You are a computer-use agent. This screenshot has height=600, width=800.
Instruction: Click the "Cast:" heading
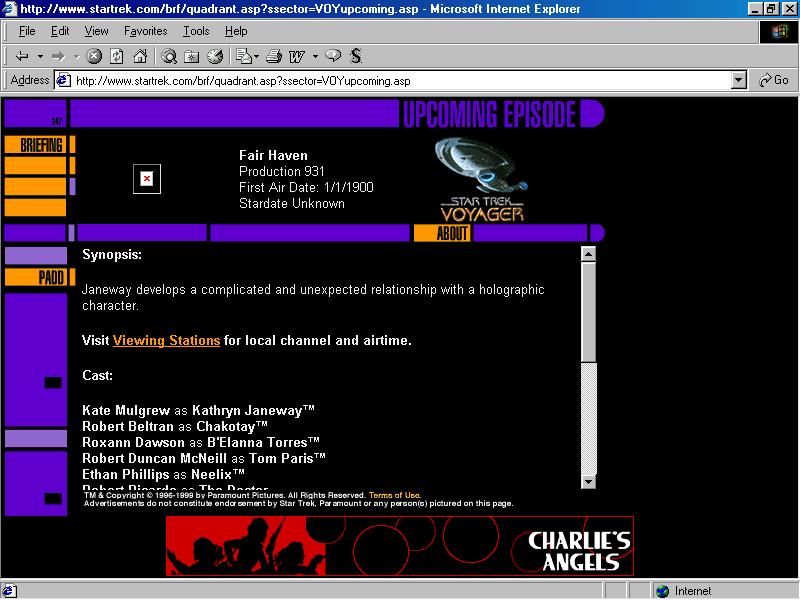tap(97, 376)
